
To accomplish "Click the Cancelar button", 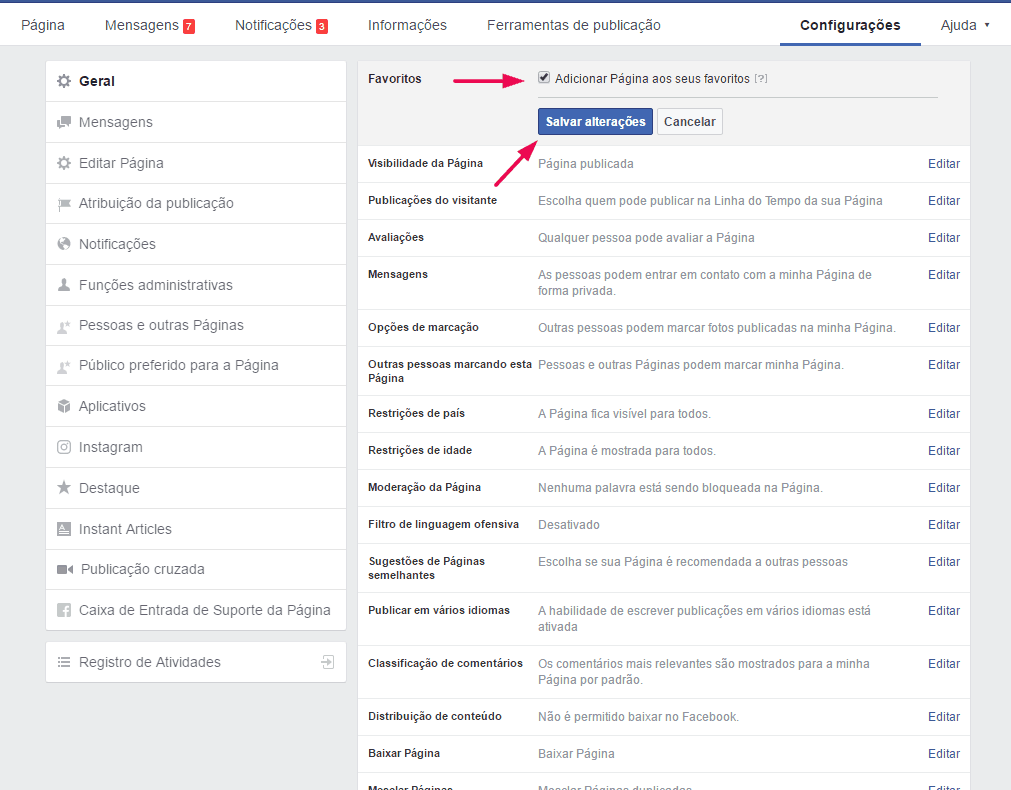I will pyautogui.click(x=689, y=121).
